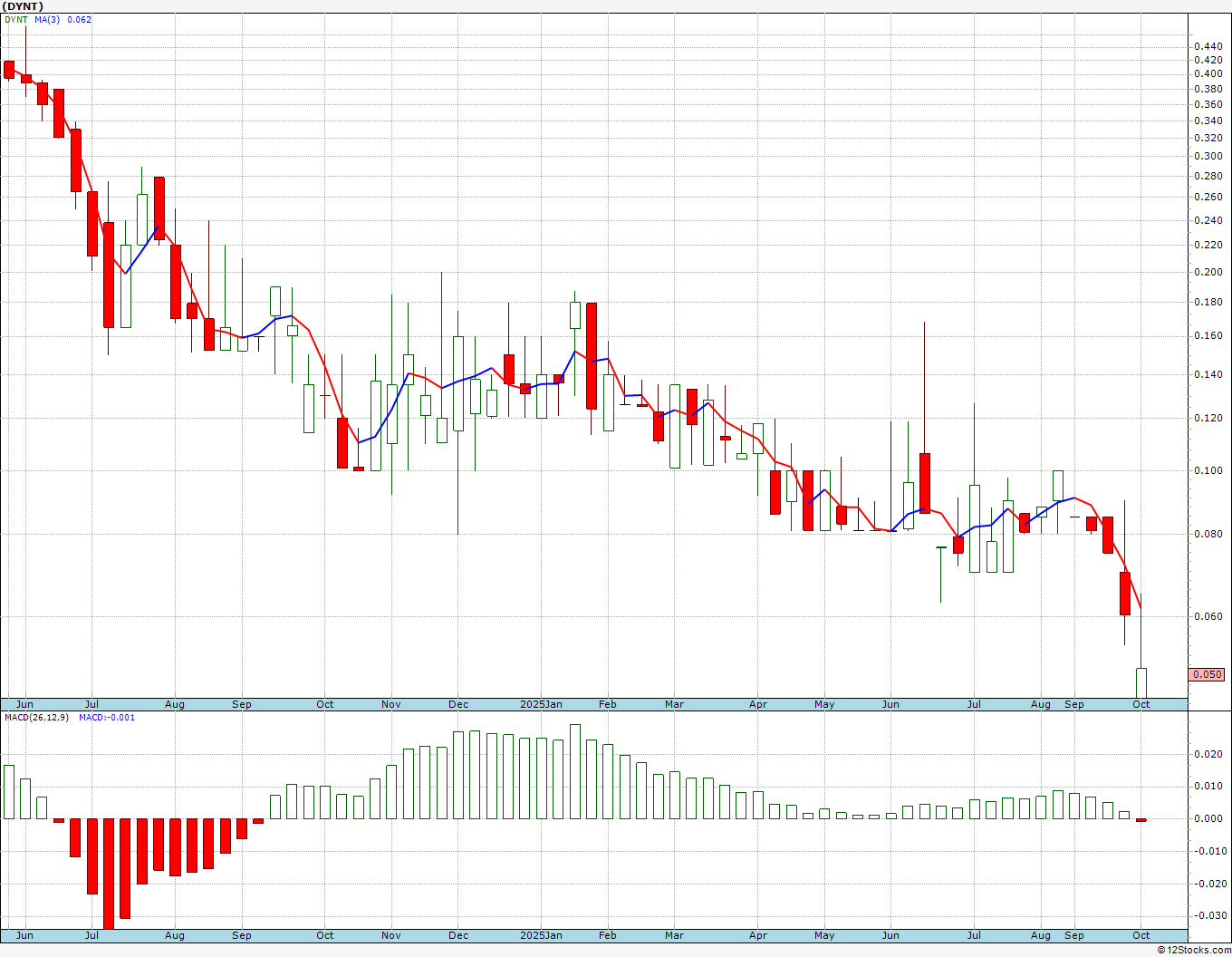Select the 0.320 price axis label
Image resolution: width=1232 pixels, height=957 pixels.
pos(1208,138)
